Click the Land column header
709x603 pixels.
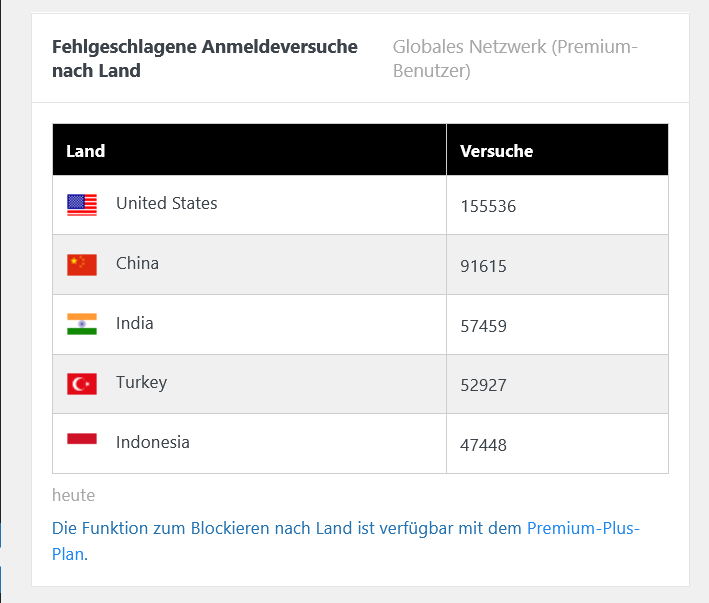click(x=86, y=151)
